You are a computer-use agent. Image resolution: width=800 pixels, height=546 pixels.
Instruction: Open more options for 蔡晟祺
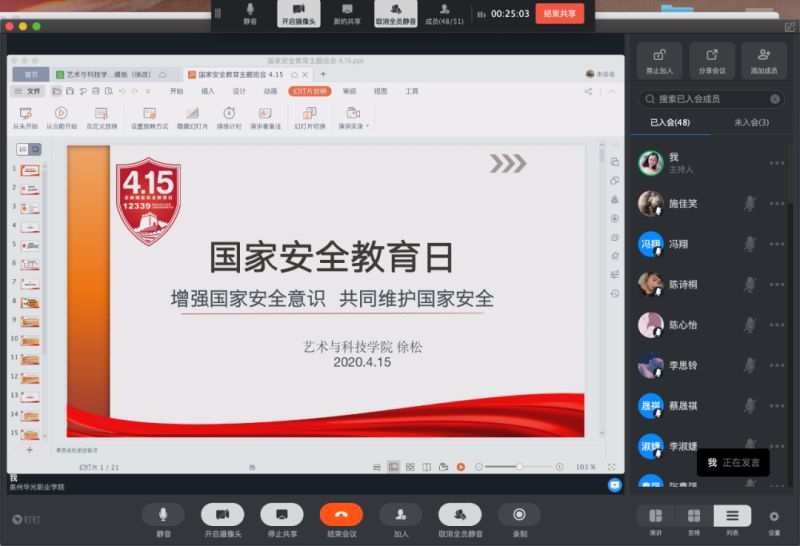coord(777,406)
